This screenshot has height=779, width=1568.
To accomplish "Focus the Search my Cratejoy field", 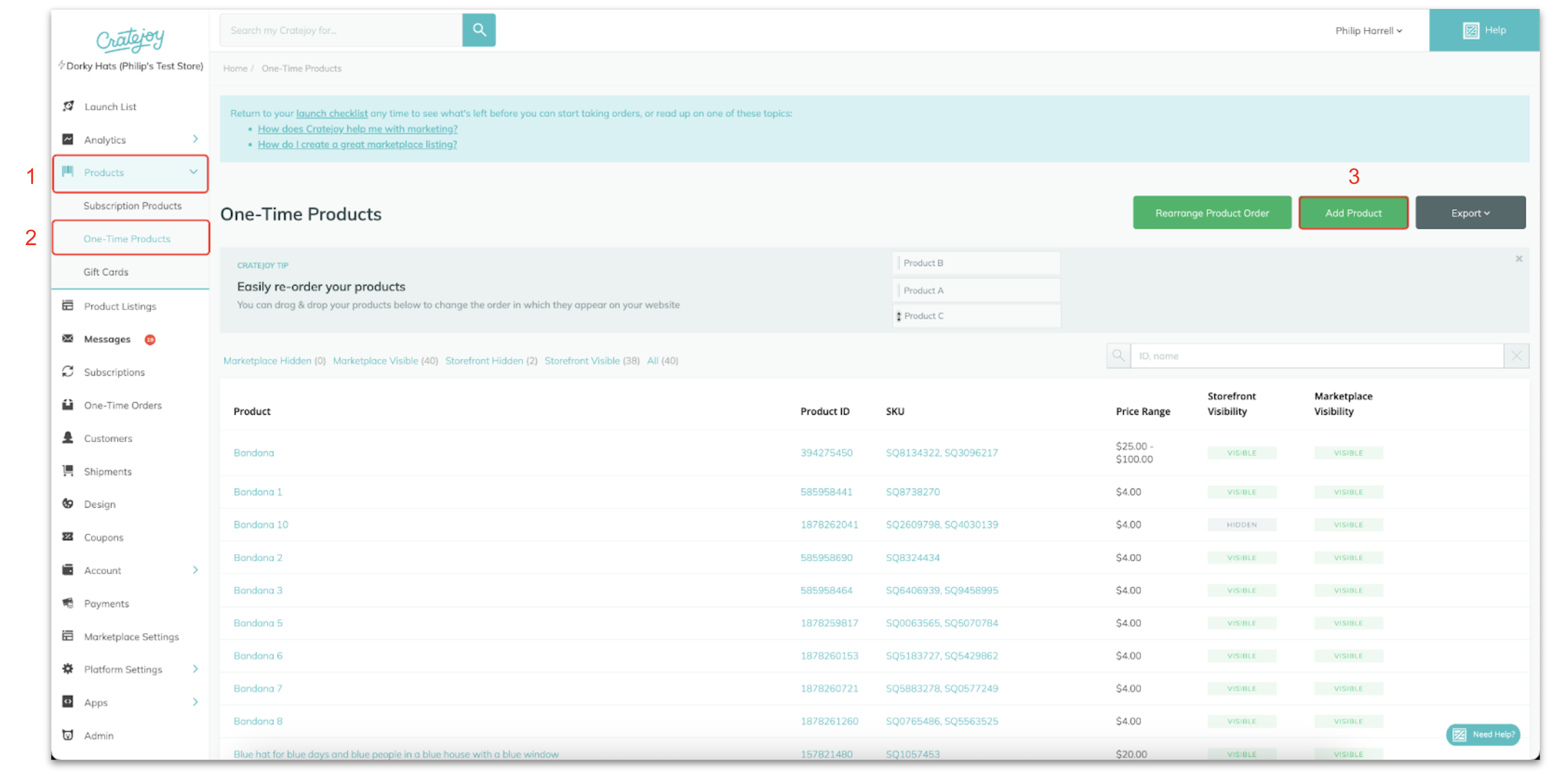I will click(341, 30).
